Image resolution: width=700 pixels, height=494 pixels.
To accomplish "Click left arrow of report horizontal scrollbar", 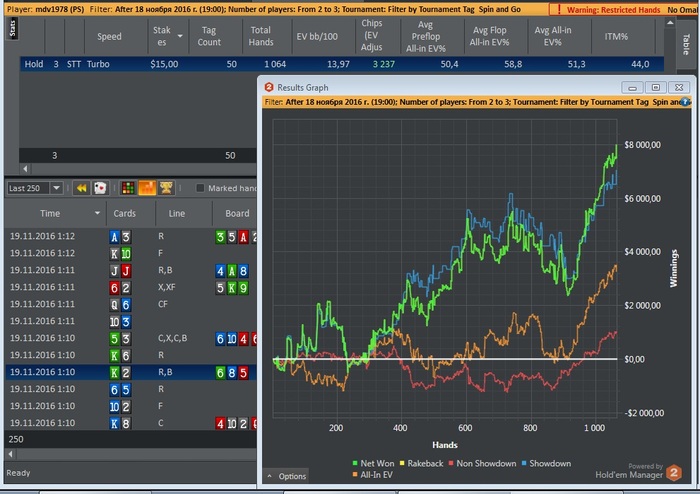I will (x=25, y=169).
